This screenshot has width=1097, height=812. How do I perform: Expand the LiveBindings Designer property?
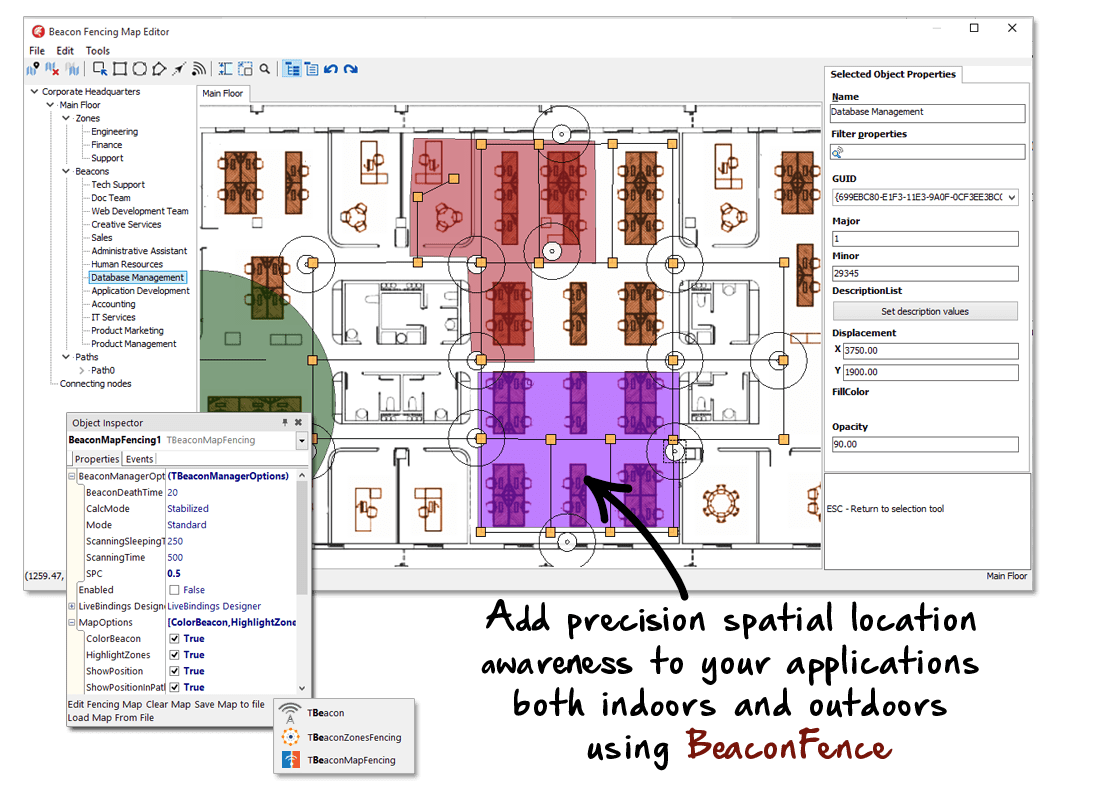(x=71, y=606)
